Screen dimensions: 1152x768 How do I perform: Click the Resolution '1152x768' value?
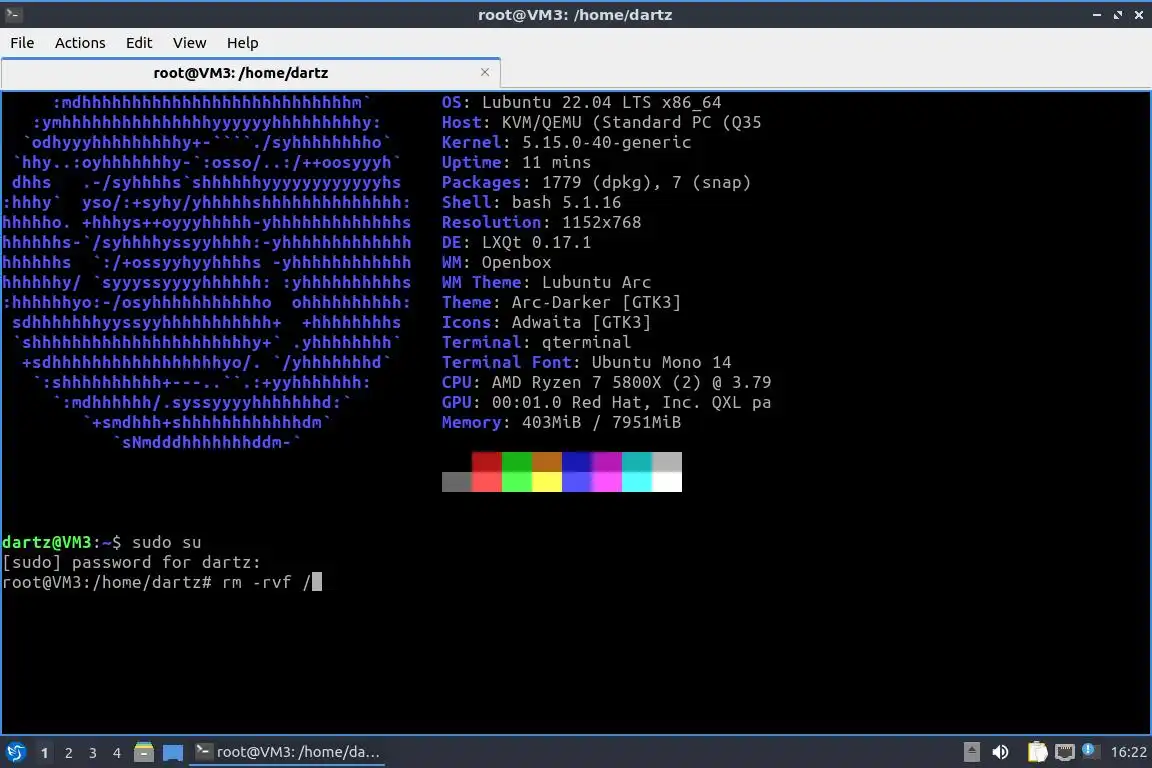pyautogui.click(x=602, y=222)
